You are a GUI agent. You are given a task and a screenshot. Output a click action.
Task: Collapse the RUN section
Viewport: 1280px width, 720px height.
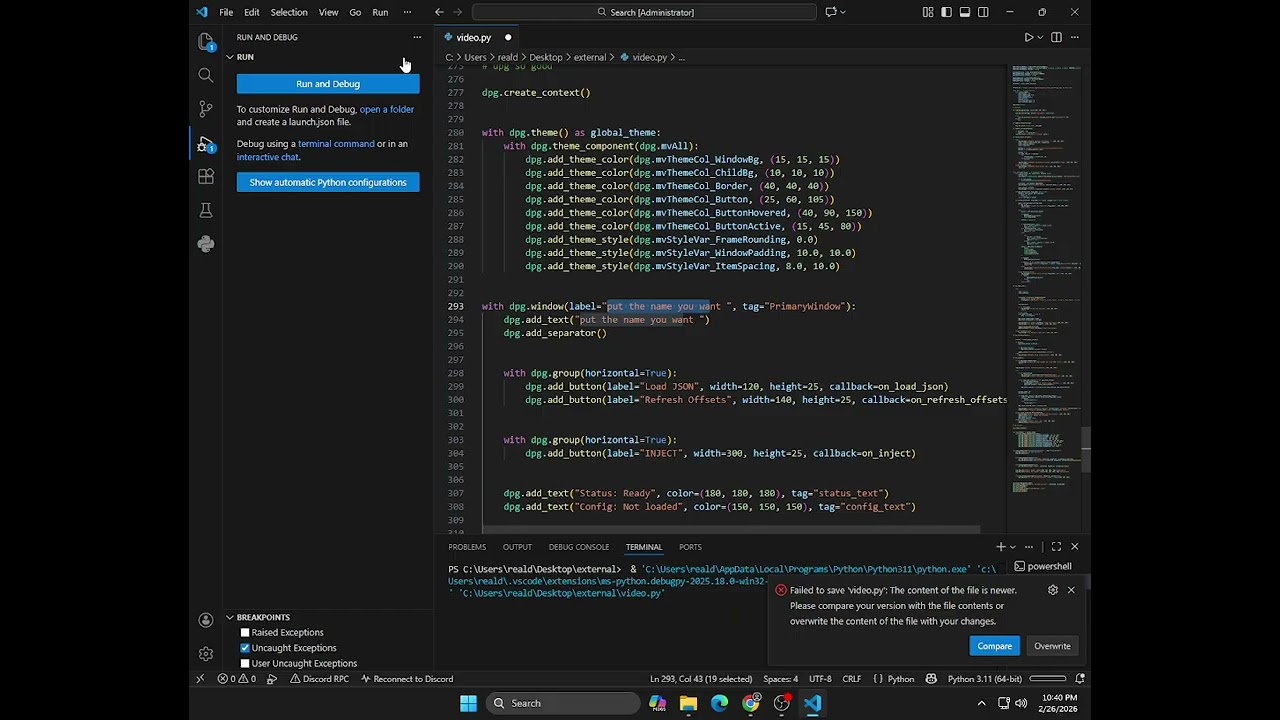coord(229,57)
